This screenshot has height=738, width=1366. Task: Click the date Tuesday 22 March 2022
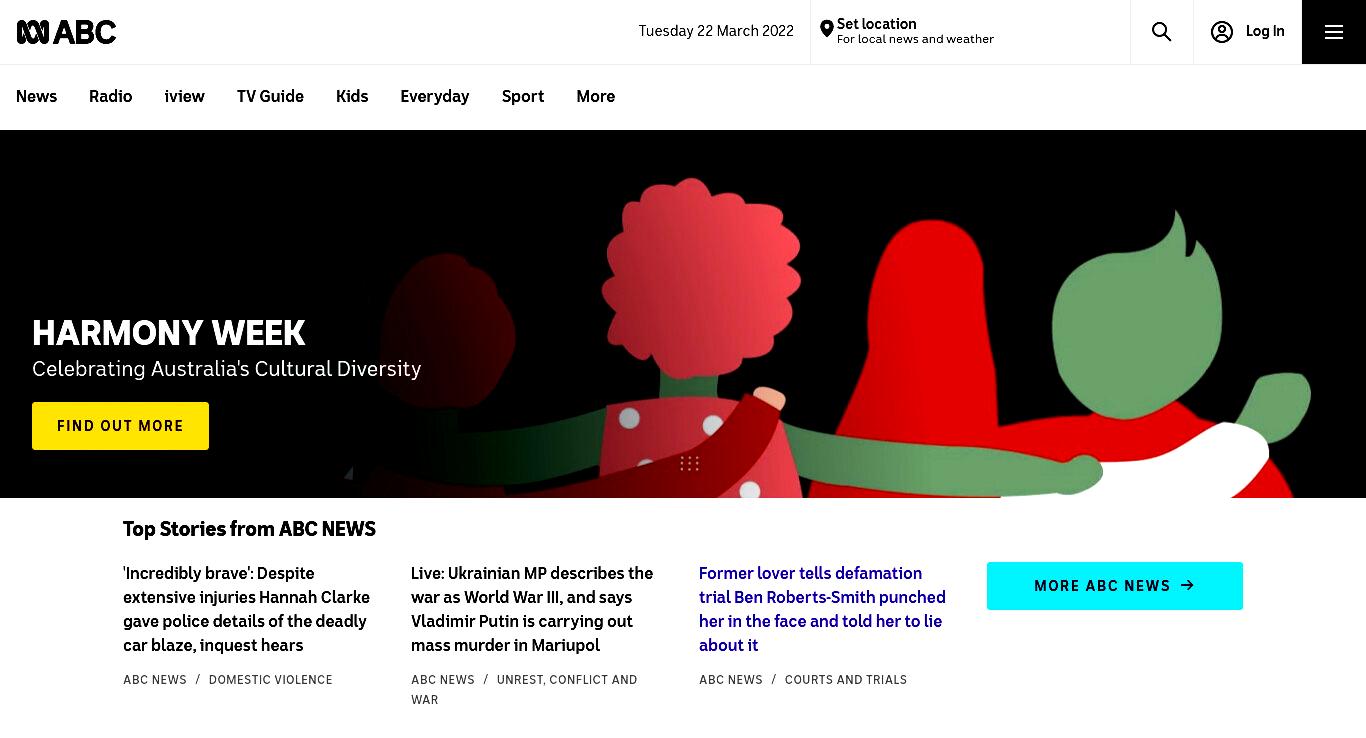point(716,31)
